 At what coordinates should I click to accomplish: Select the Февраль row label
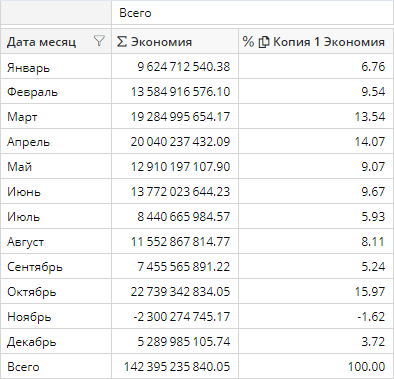[32, 92]
